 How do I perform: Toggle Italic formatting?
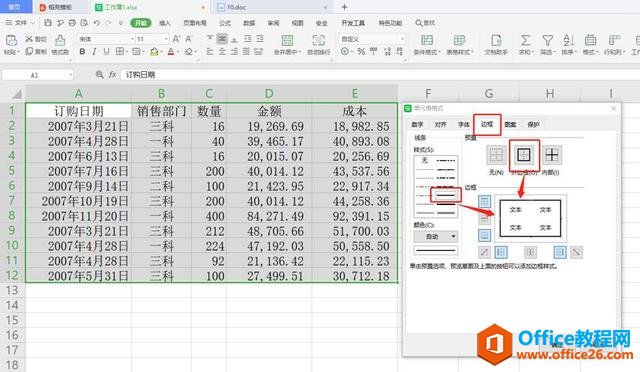pos(94,52)
